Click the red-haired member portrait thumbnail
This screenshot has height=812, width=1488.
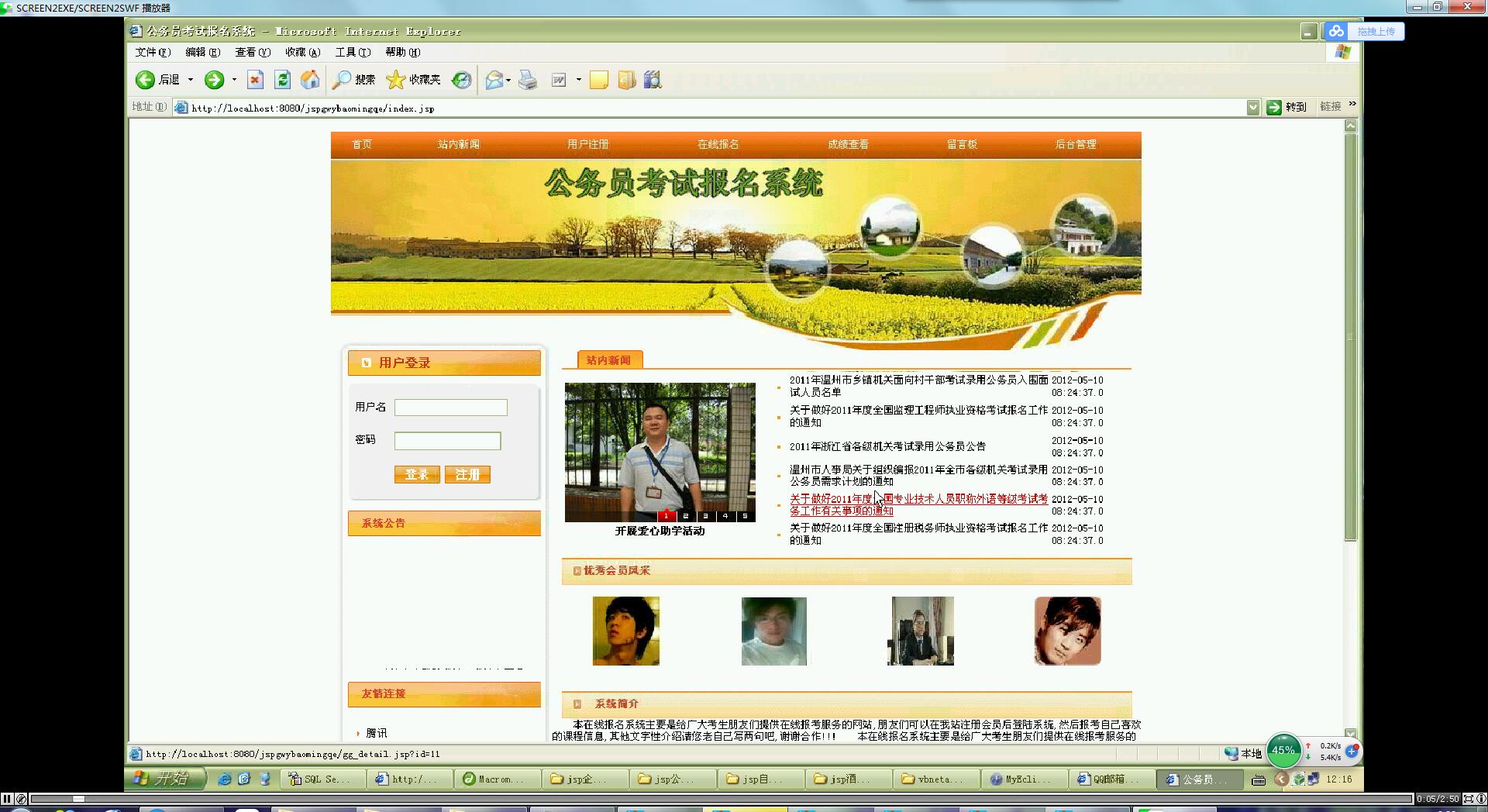click(x=1067, y=631)
